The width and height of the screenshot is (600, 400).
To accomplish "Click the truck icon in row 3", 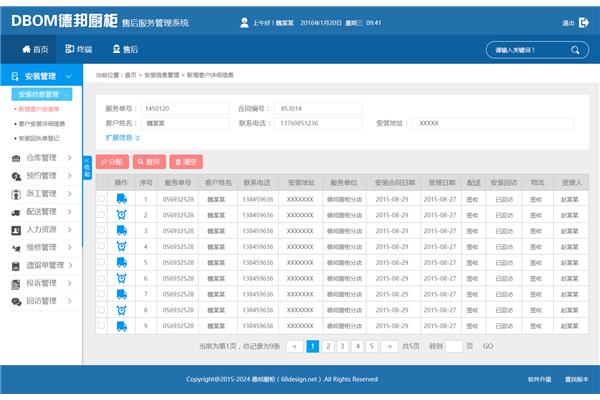I will tap(122, 230).
